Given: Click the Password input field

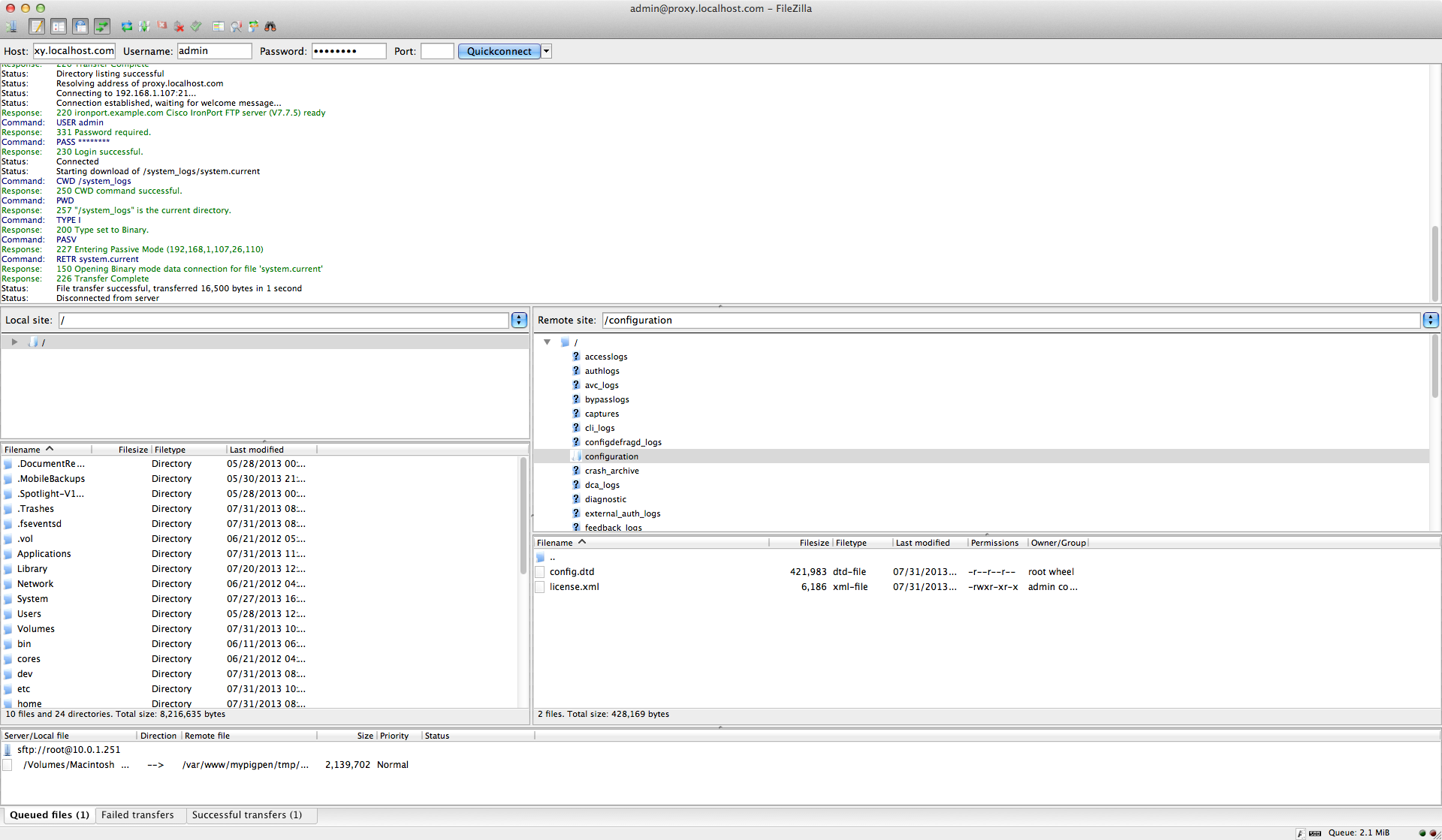Looking at the screenshot, I should point(348,51).
